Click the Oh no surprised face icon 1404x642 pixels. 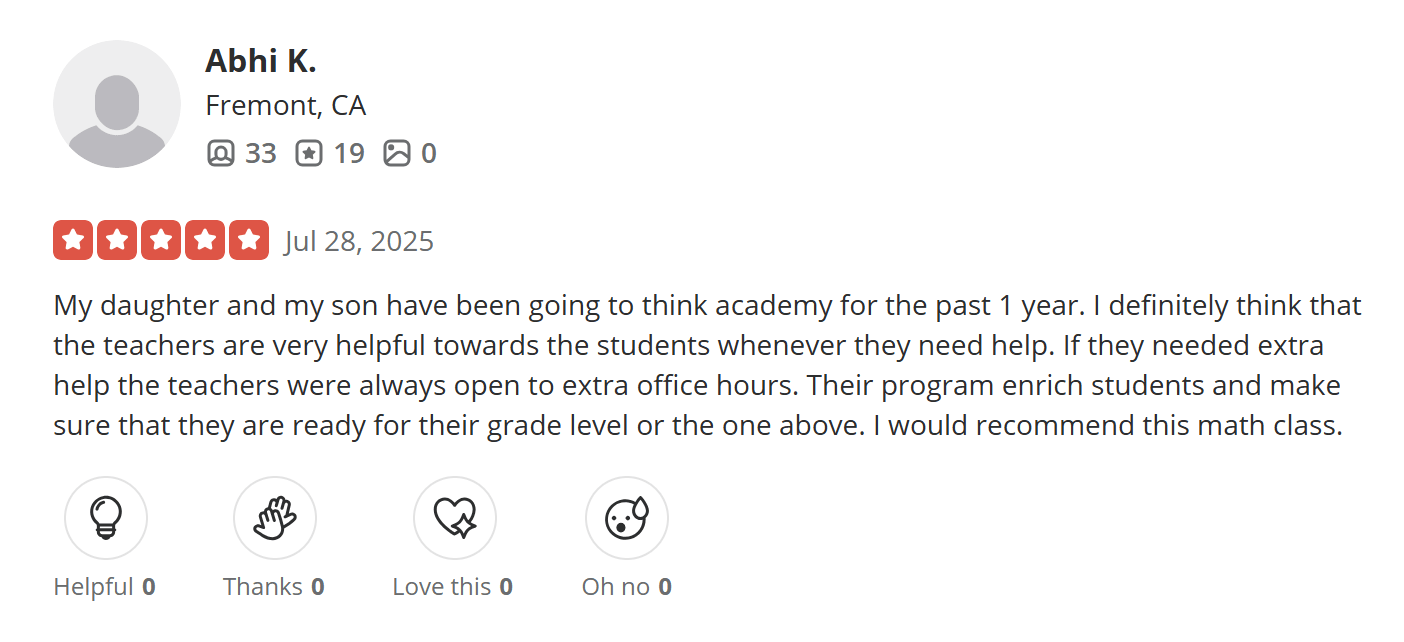(627, 518)
